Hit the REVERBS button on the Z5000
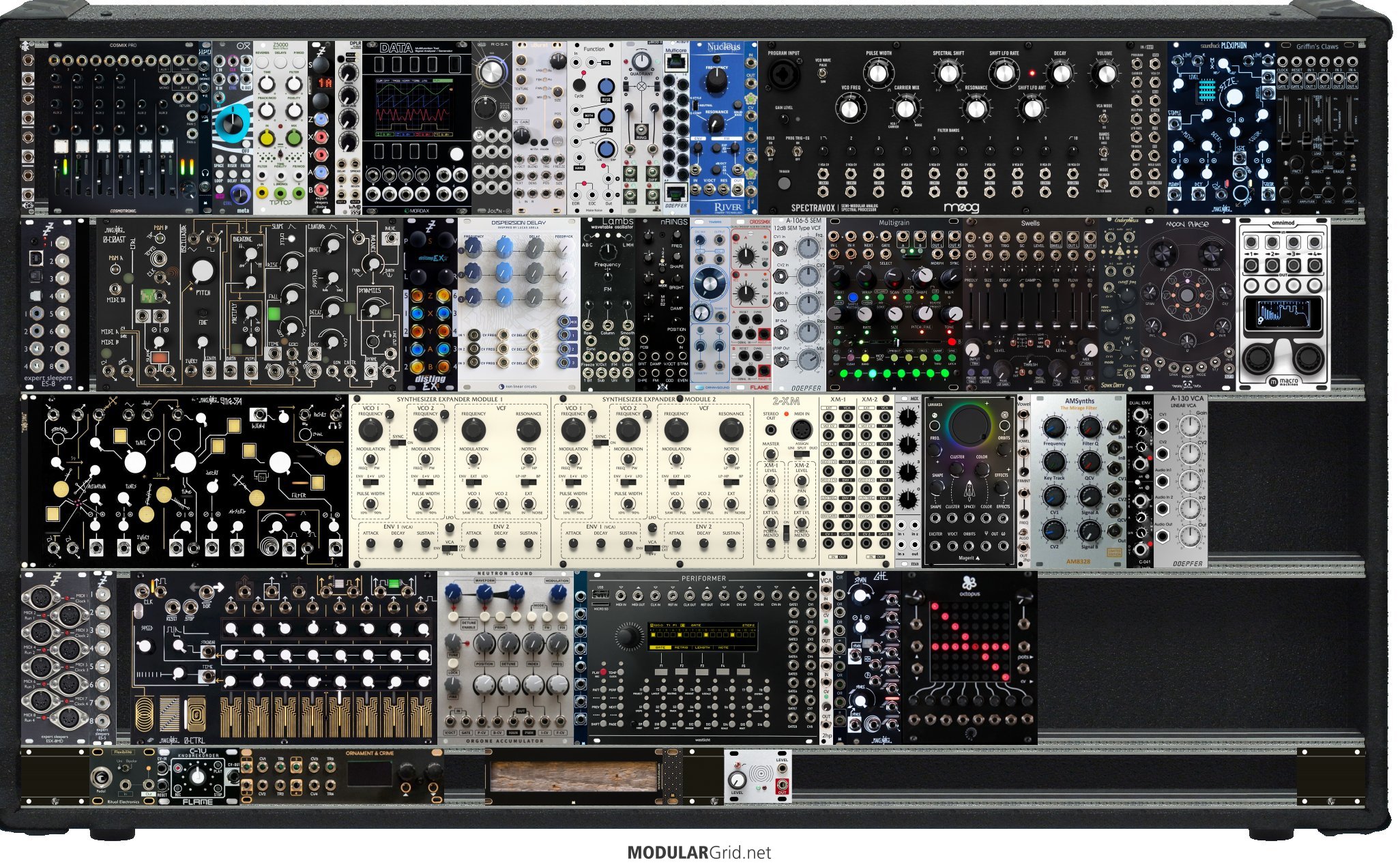The image size is (1400, 867). [x=263, y=63]
